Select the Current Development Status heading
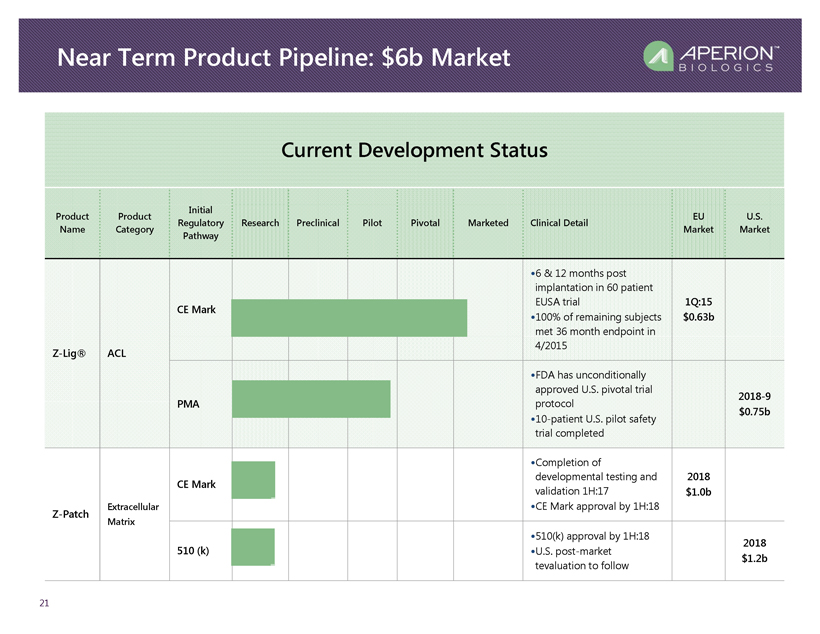The image size is (820, 634). [414, 151]
